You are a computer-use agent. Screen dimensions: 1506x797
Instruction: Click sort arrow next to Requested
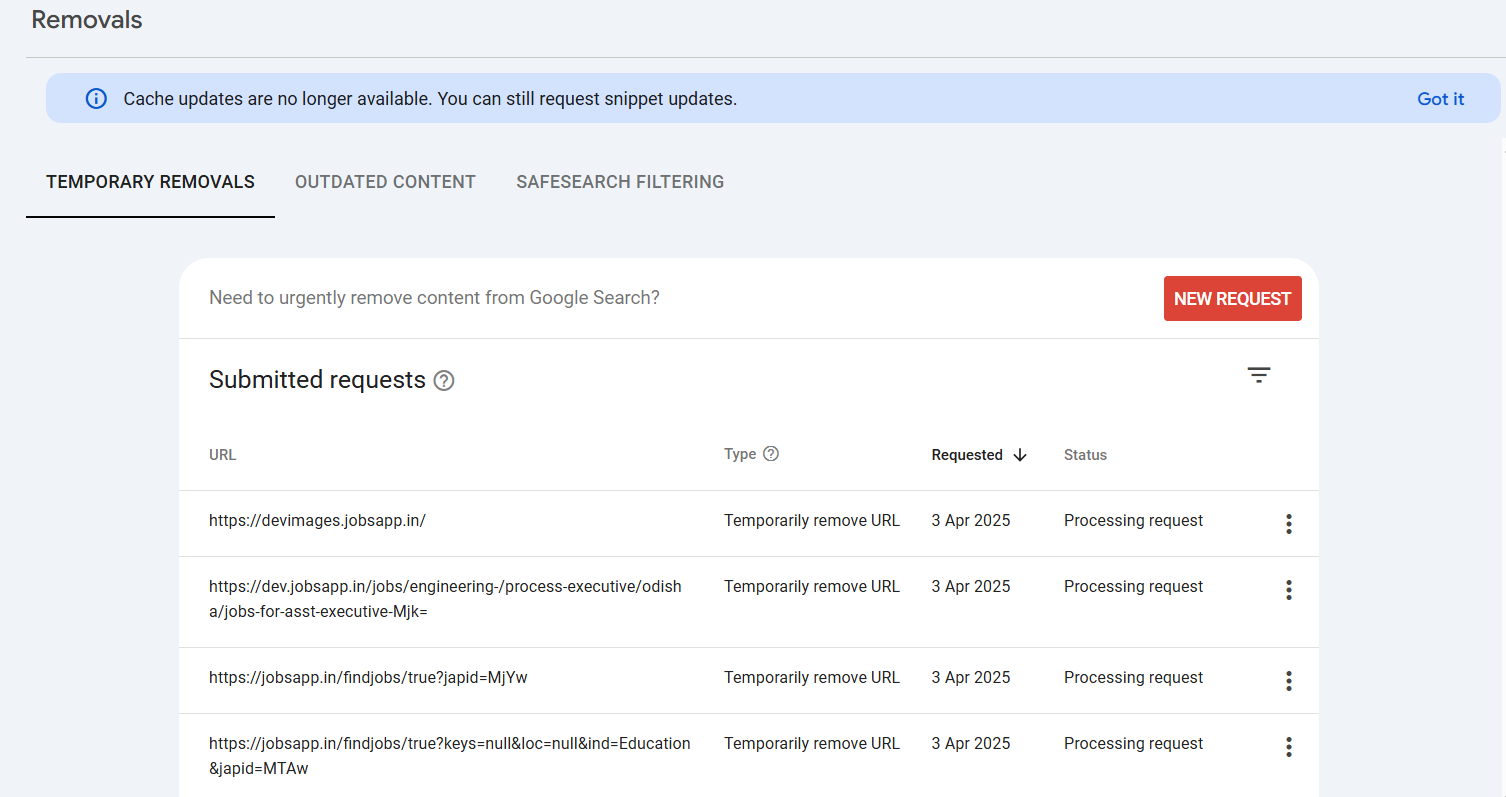[1020, 455]
